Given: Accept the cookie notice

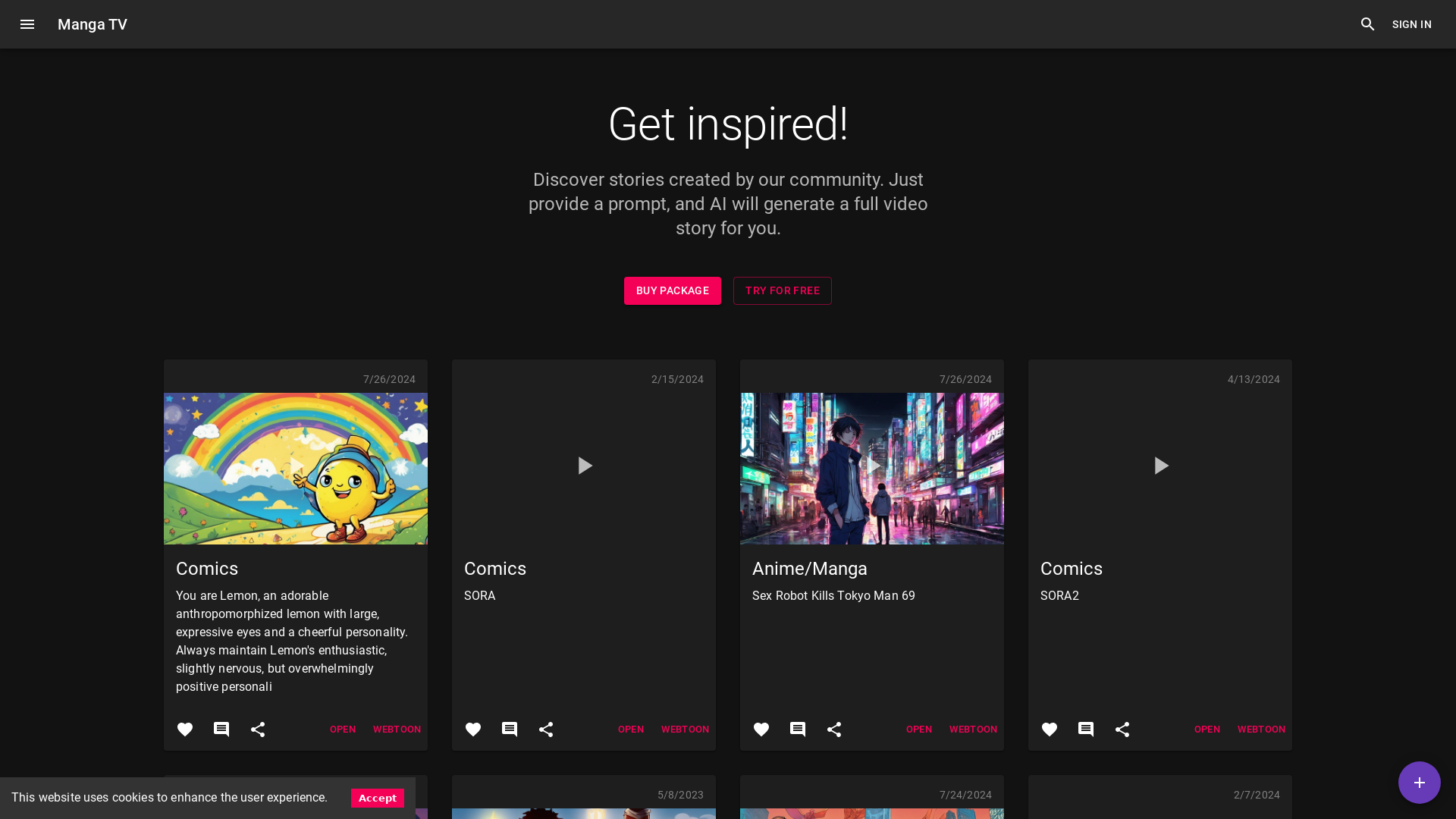Looking at the screenshot, I should click(x=378, y=798).
